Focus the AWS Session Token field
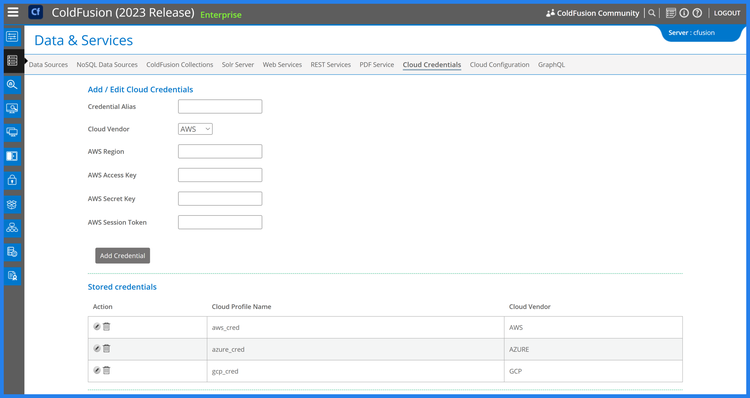 click(x=220, y=222)
